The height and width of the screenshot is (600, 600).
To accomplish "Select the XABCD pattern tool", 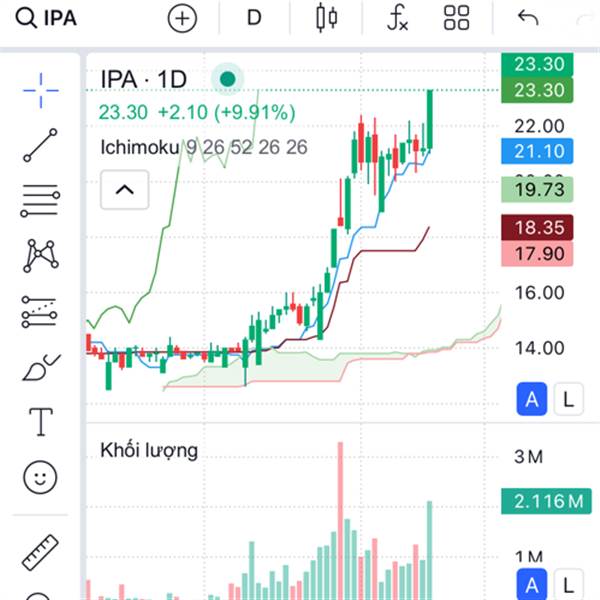I will click(x=41, y=255).
